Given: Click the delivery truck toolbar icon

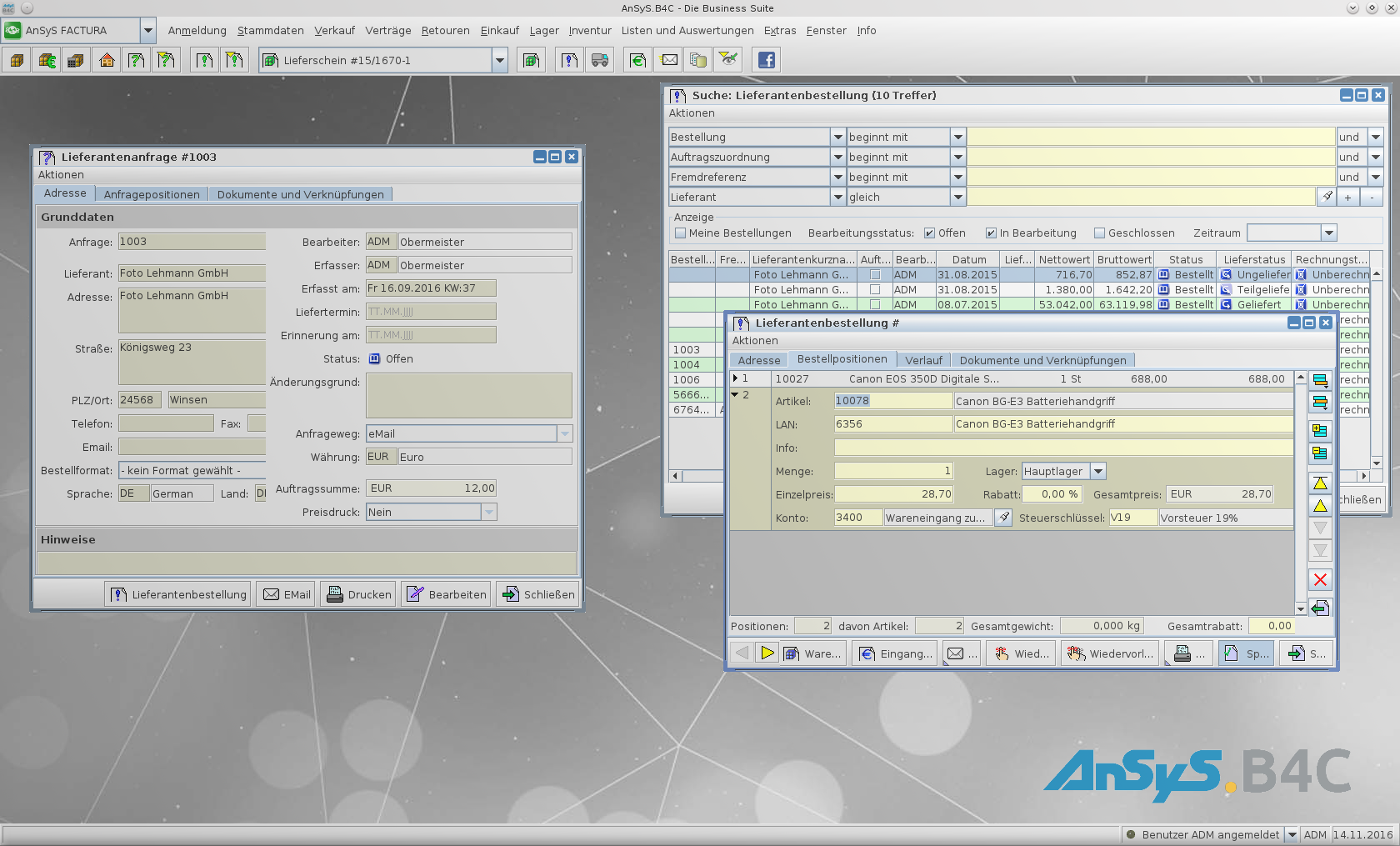Looking at the screenshot, I should click(x=600, y=60).
